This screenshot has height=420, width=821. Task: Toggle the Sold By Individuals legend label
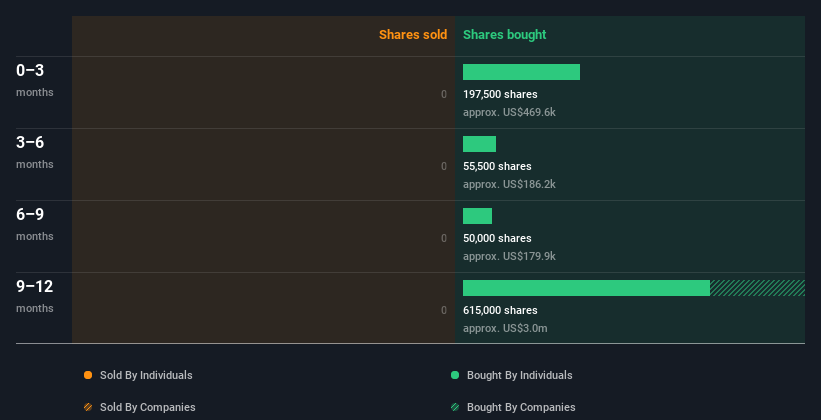tap(146, 375)
